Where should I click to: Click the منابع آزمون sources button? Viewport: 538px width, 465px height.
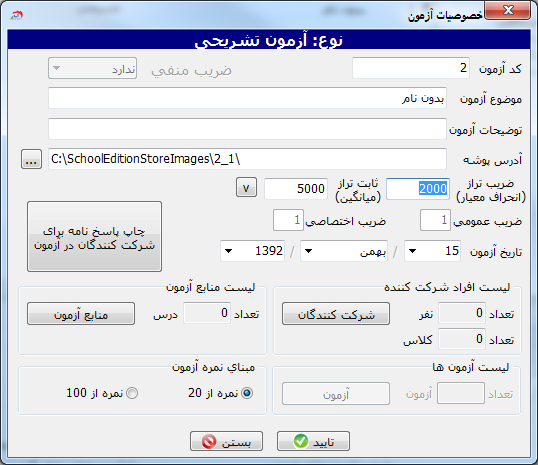pos(81,314)
